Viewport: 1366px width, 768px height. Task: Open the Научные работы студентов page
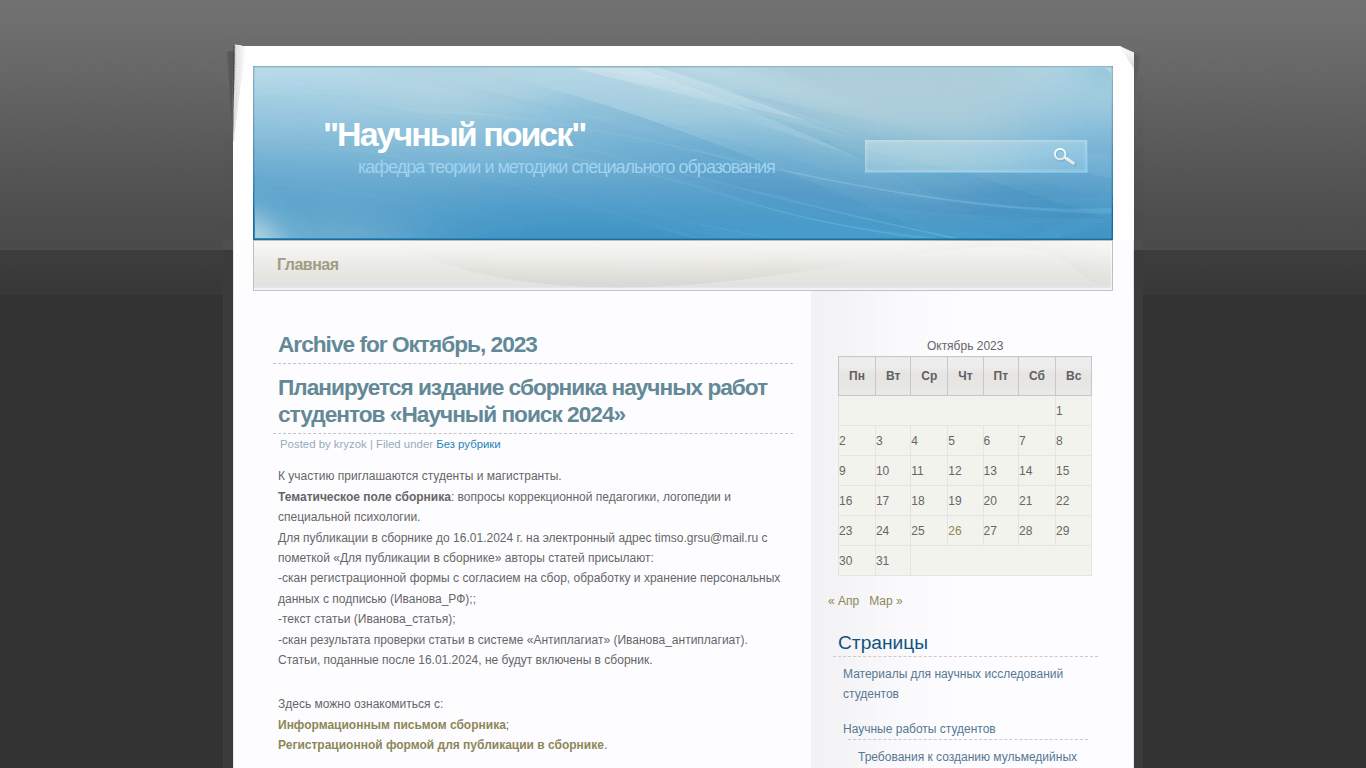point(919,729)
